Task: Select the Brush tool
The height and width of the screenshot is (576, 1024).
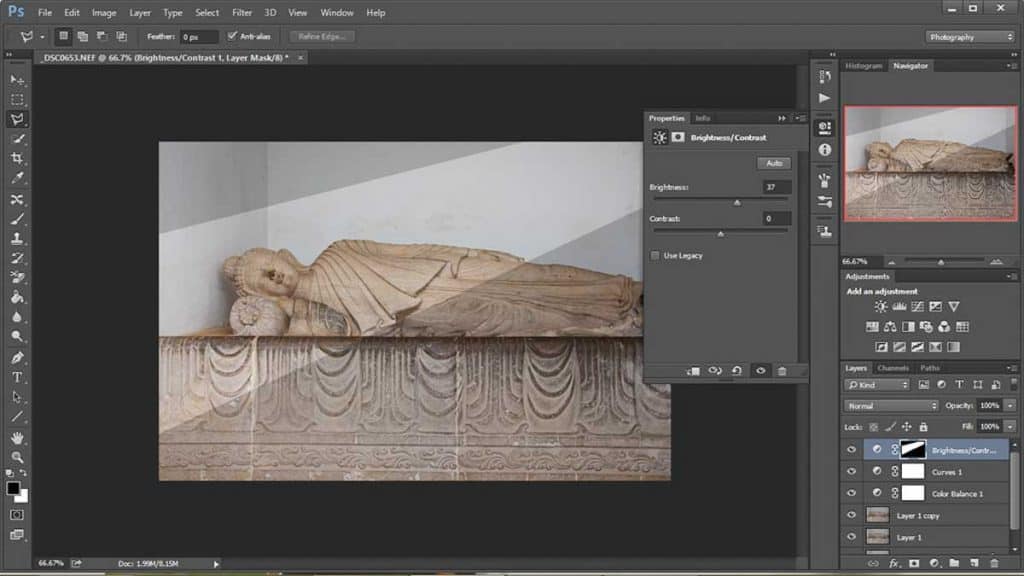Action: click(x=17, y=219)
